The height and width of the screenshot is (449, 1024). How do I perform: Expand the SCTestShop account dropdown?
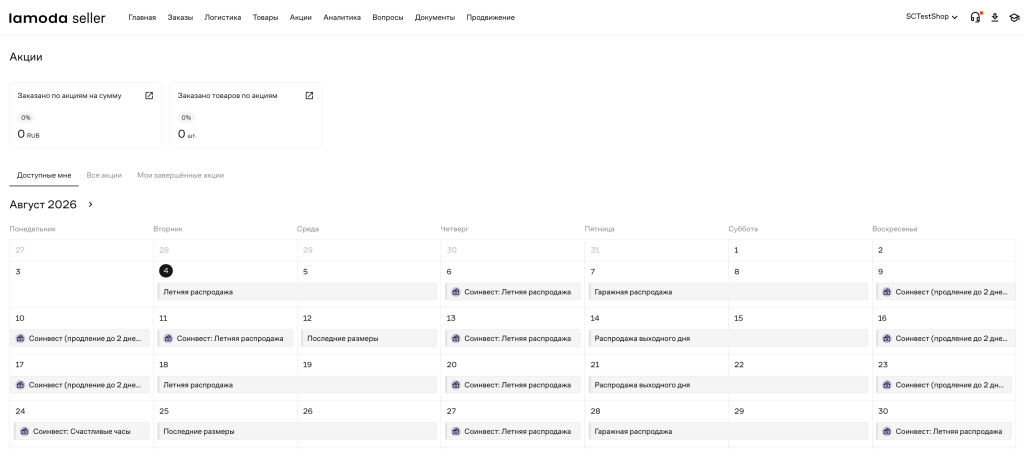pos(931,17)
